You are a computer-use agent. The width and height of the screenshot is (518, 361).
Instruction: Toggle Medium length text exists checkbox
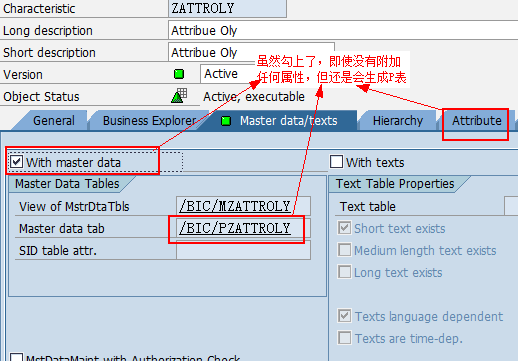344,250
